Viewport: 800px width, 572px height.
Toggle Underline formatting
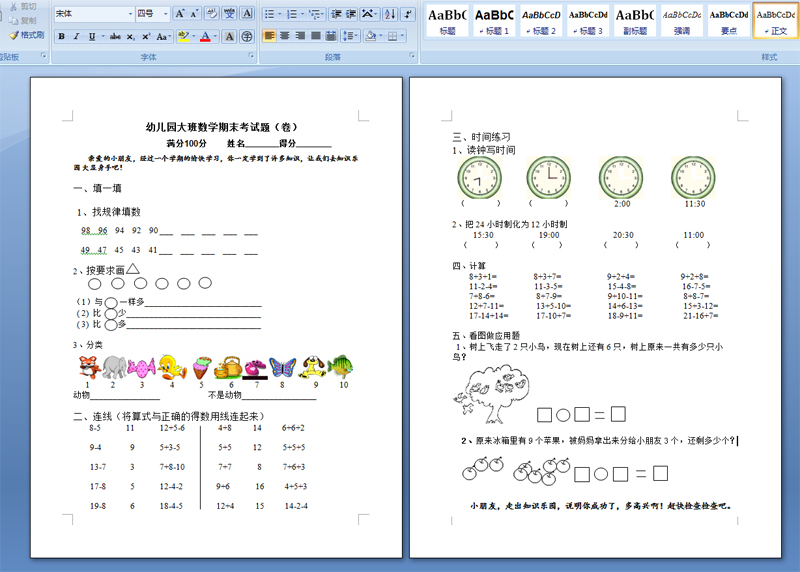click(92, 36)
